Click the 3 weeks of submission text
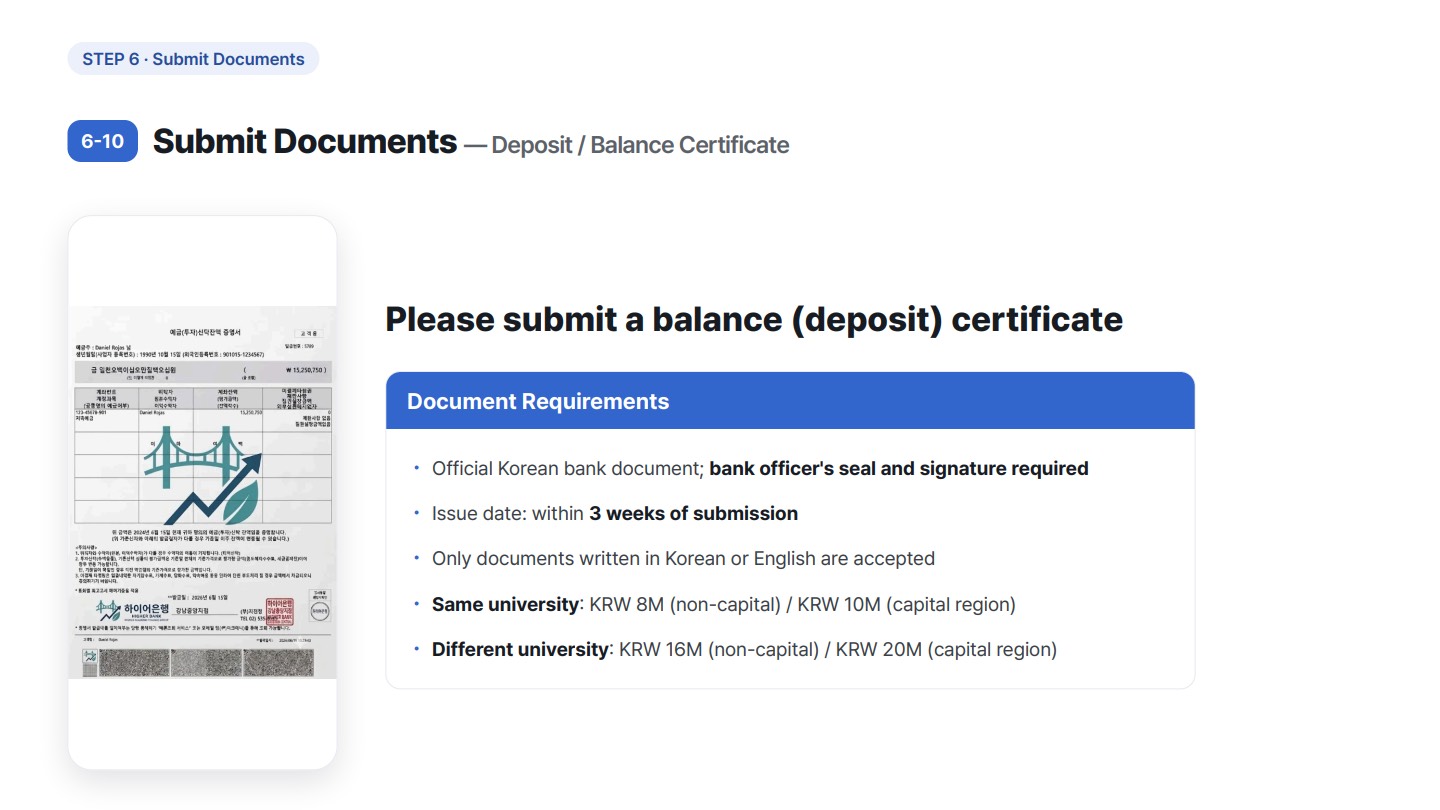 [x=693, y=513]
